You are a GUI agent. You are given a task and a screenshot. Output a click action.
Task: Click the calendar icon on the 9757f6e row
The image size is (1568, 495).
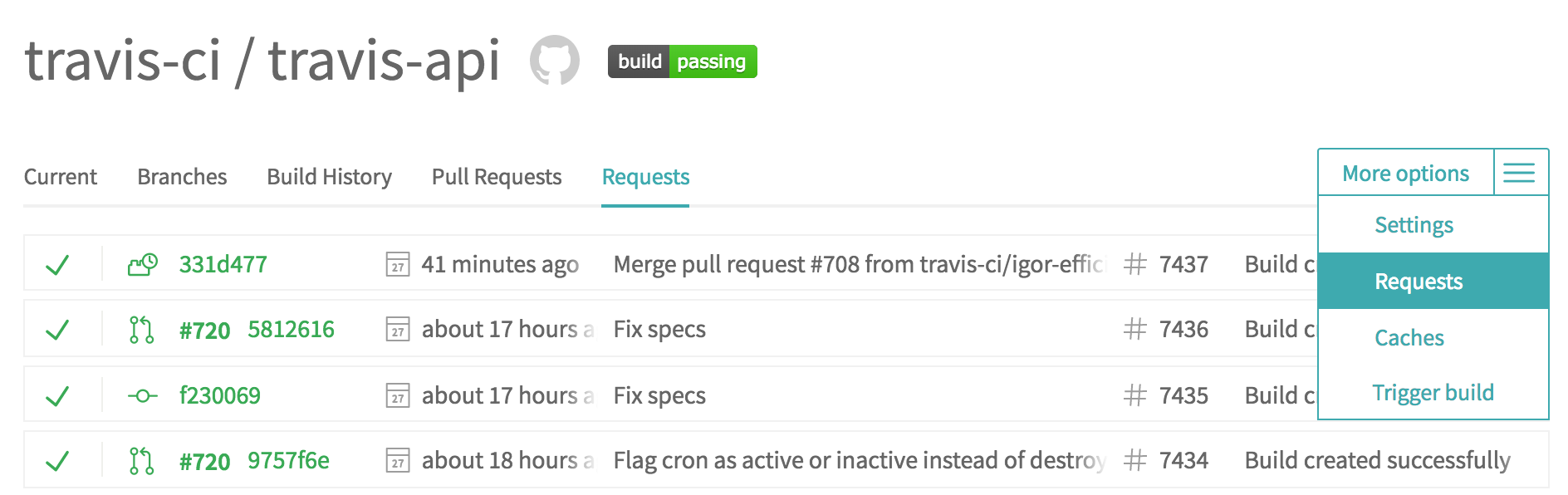pos(398,460)
